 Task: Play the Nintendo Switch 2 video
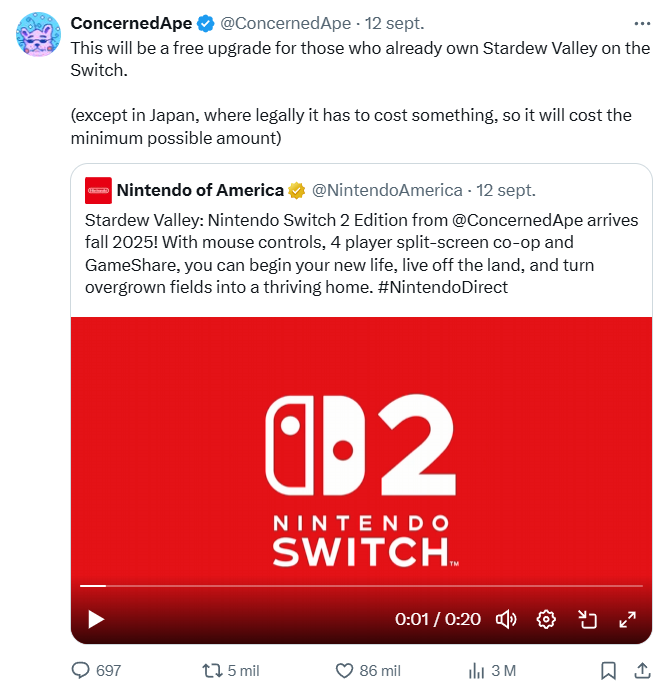pos(96,620)
